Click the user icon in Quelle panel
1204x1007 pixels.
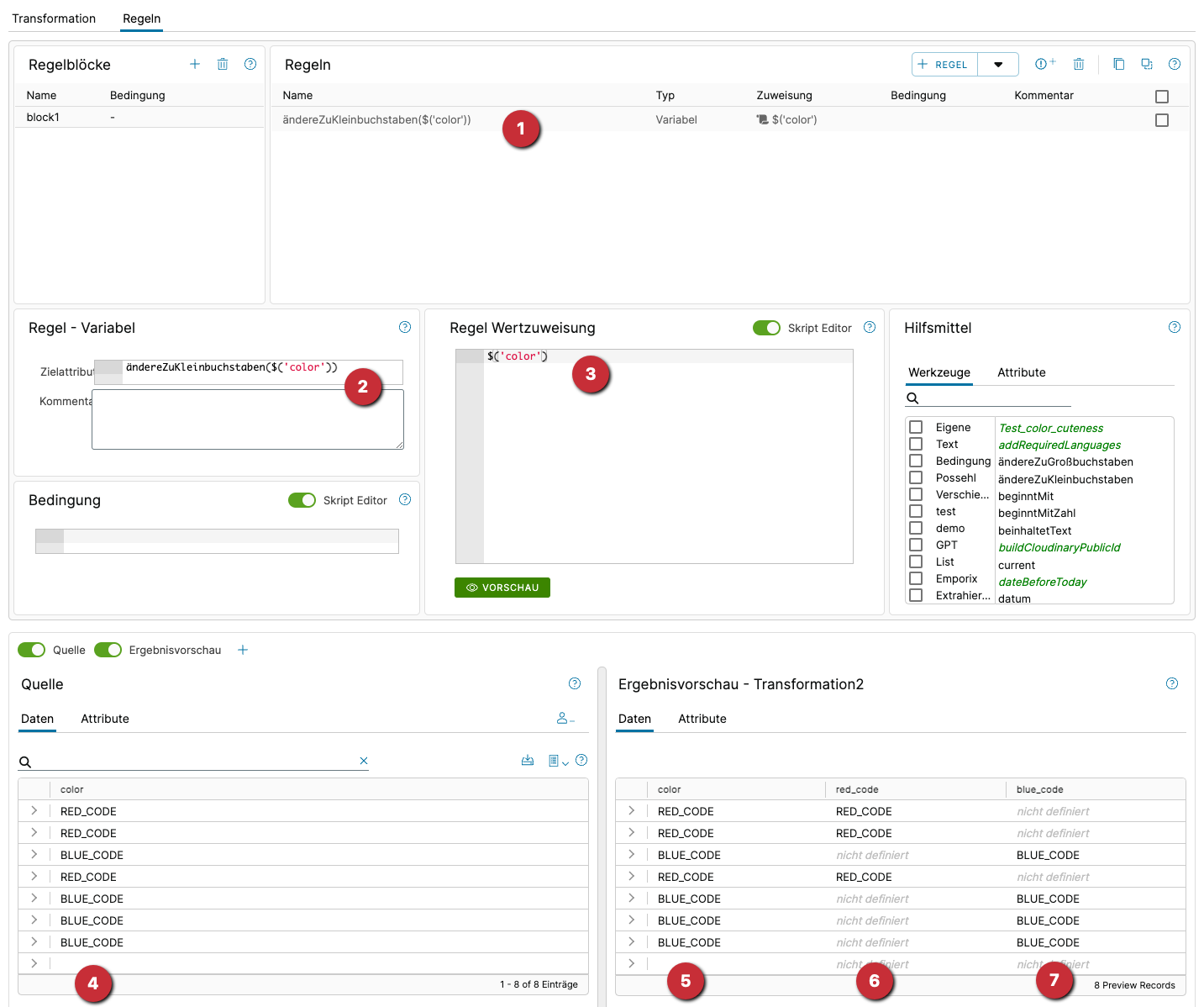pos(565,719)
